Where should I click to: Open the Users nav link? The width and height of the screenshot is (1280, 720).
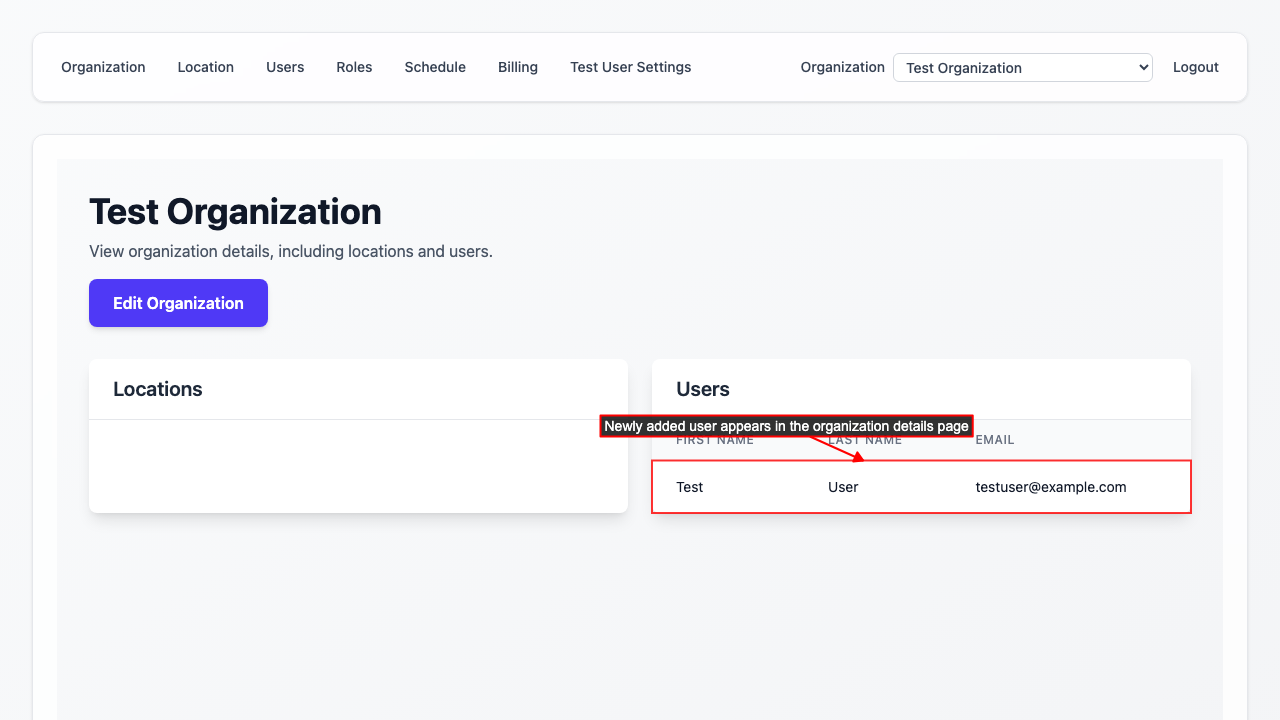click(x=285, y=67)
